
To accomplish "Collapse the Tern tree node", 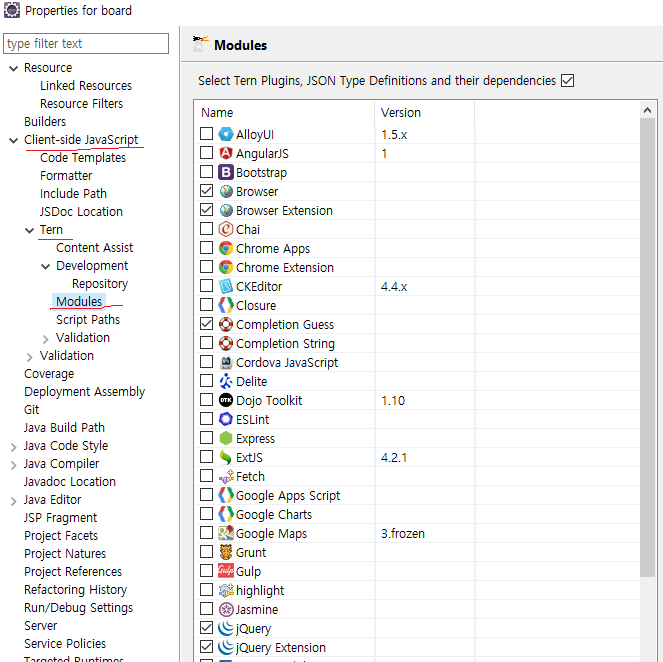I will click(x=30, y=230).
